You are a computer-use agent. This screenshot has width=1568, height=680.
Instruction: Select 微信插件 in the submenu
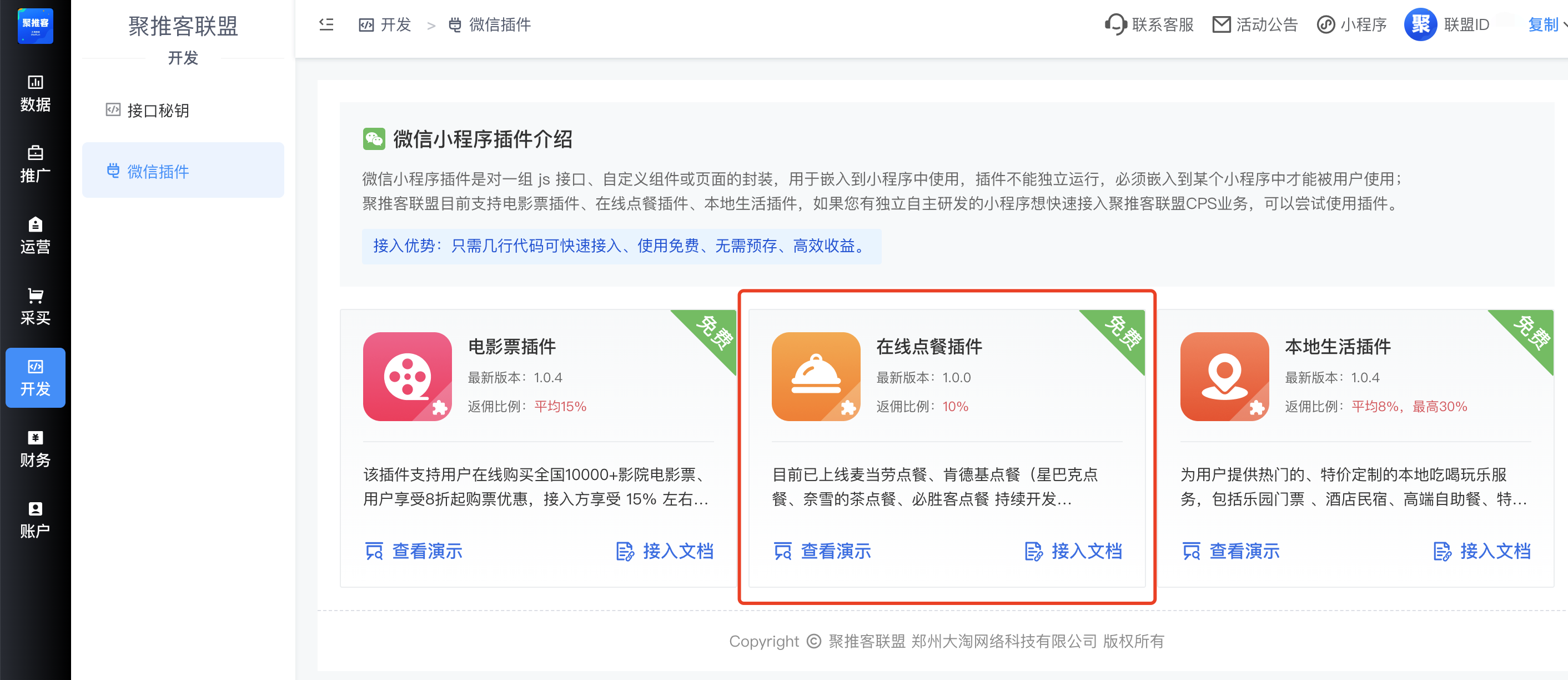point(157,171)
